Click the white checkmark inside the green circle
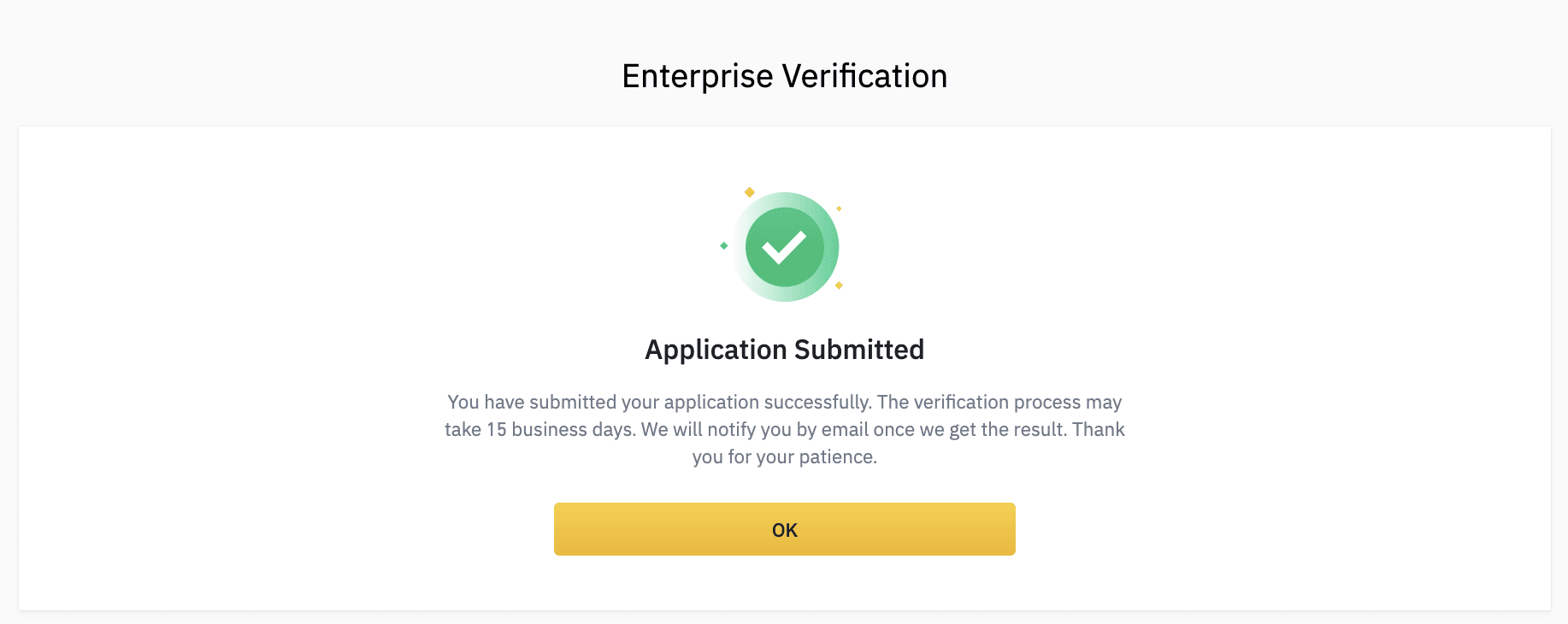The width and height of the screenshot is (1568, 624). click(784, 248)
